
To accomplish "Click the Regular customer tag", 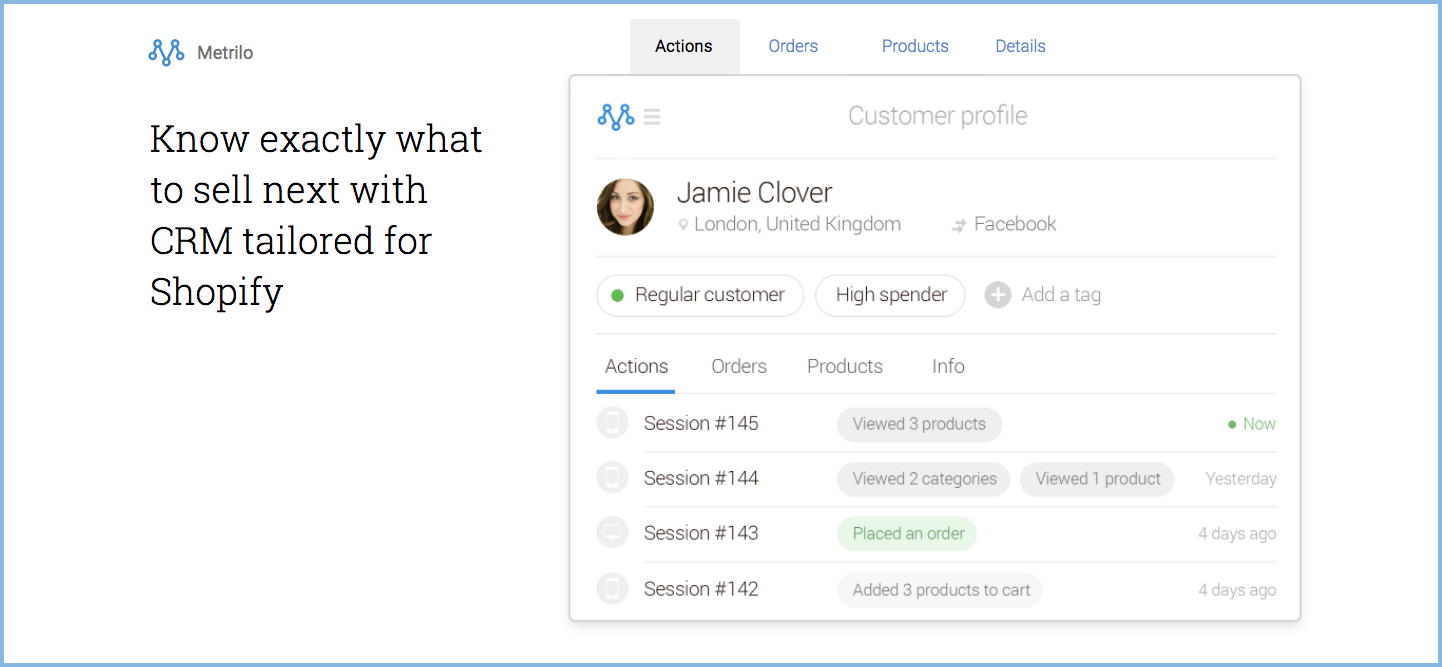I will point(700,295).
